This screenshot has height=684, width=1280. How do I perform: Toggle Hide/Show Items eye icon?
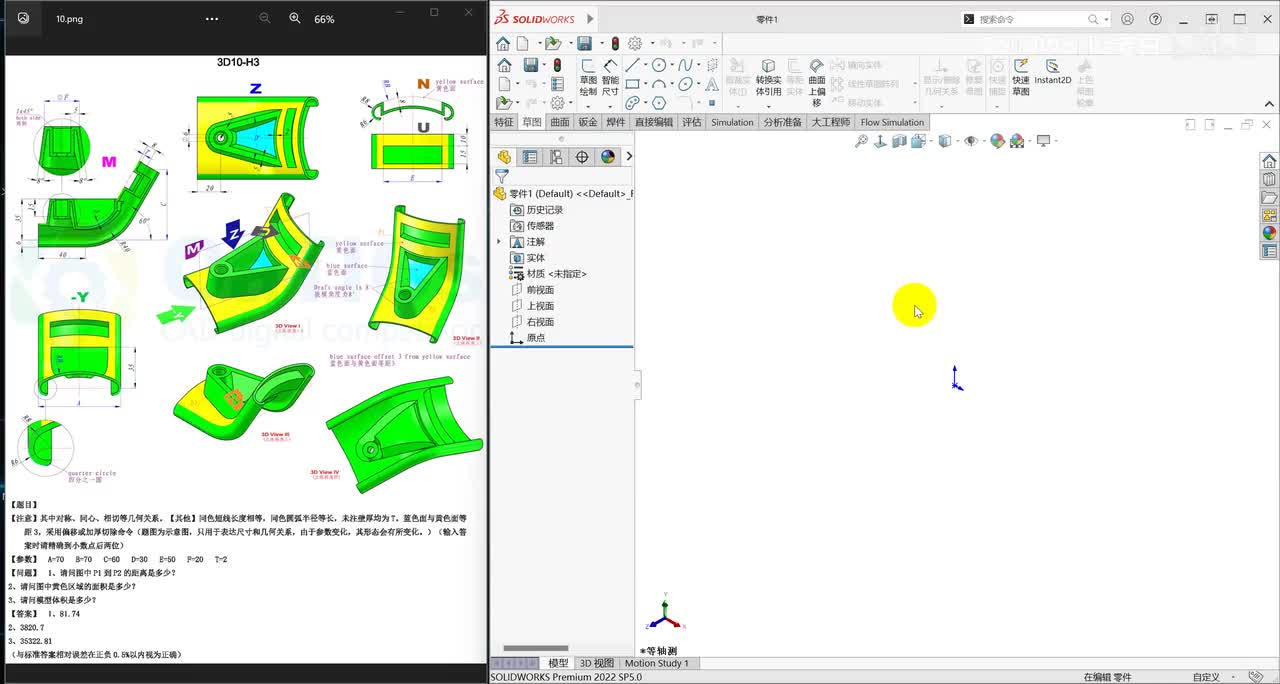point(970,141)
